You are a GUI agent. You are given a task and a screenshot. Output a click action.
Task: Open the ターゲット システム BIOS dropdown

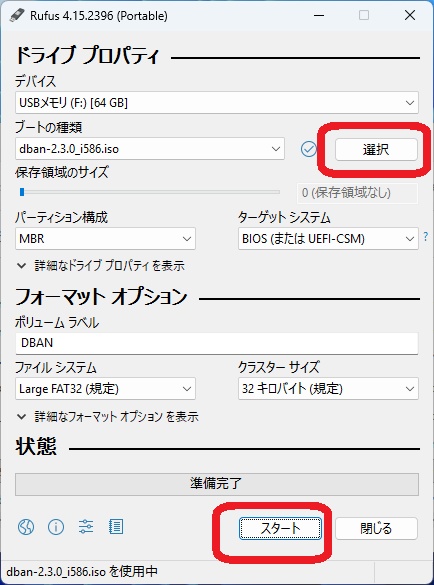tap(328, 239)
